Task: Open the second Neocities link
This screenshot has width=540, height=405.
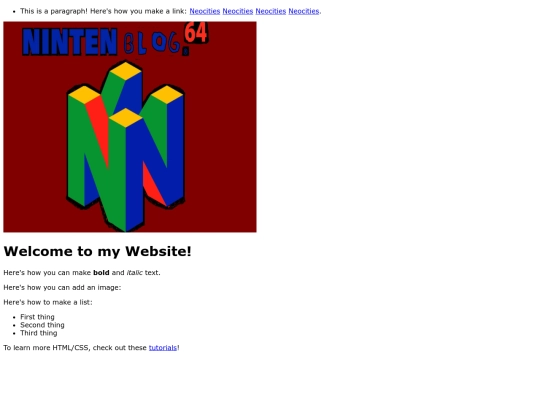Action: (238, 11)
